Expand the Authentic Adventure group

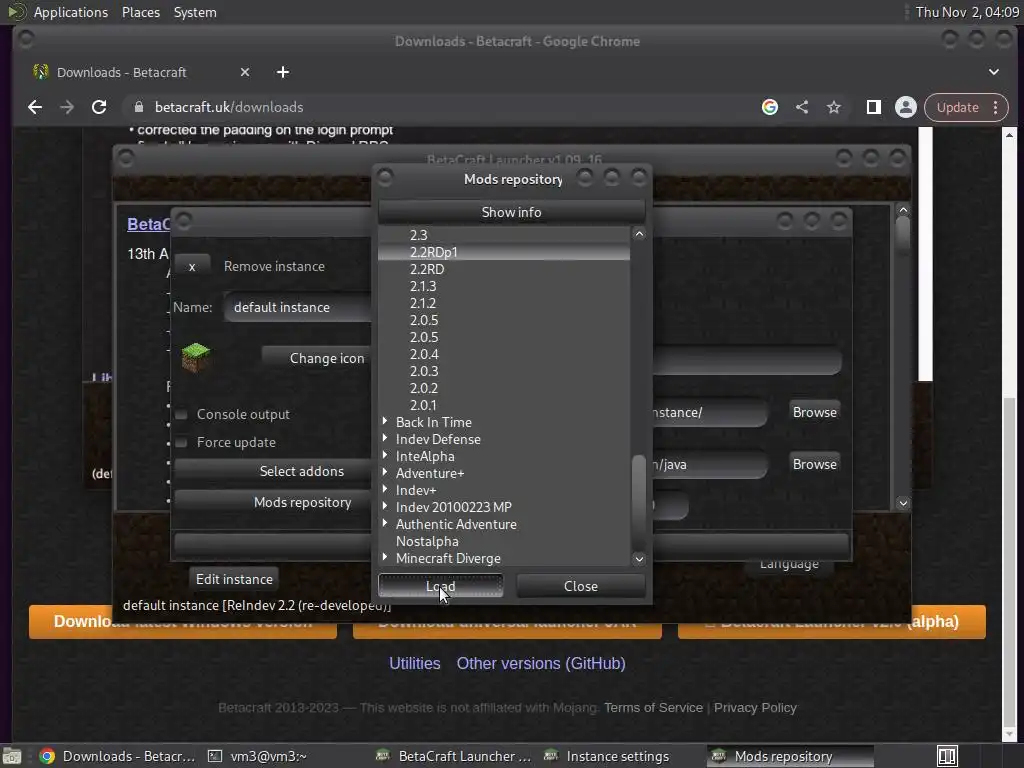(385, 524)
